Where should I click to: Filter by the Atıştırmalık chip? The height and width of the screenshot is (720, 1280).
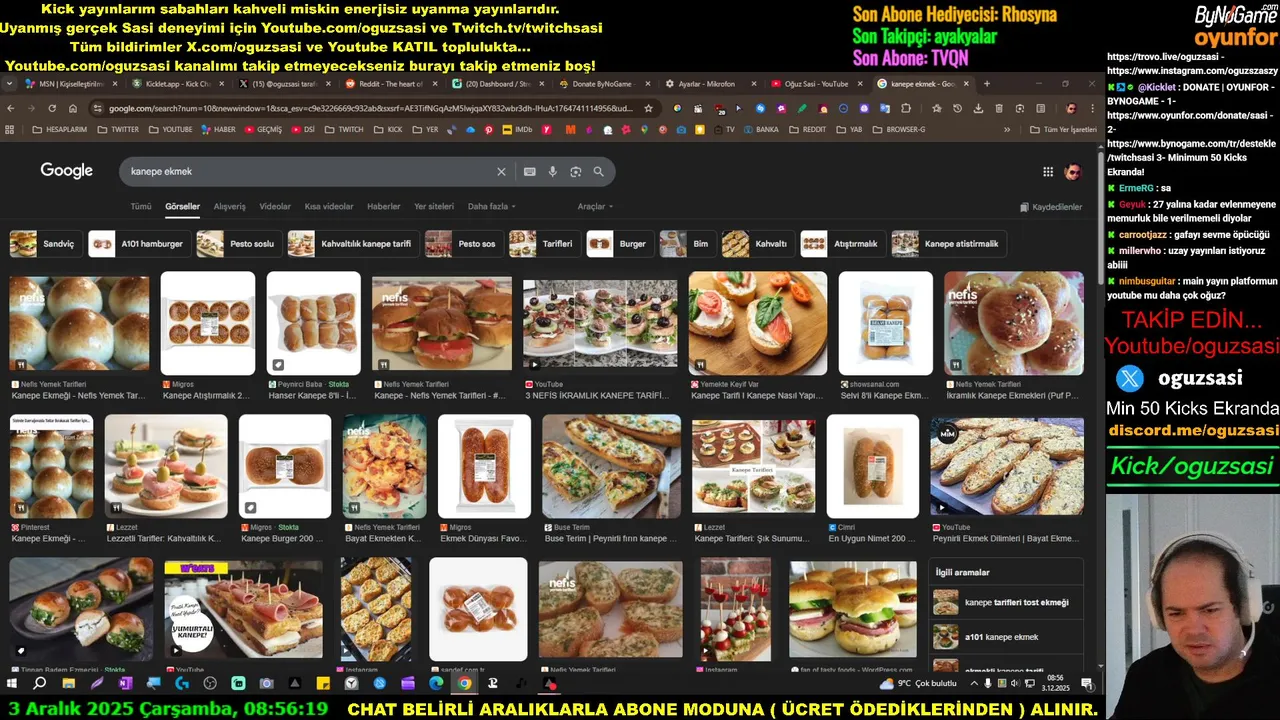pyautogui.click(x=843, y=244)
